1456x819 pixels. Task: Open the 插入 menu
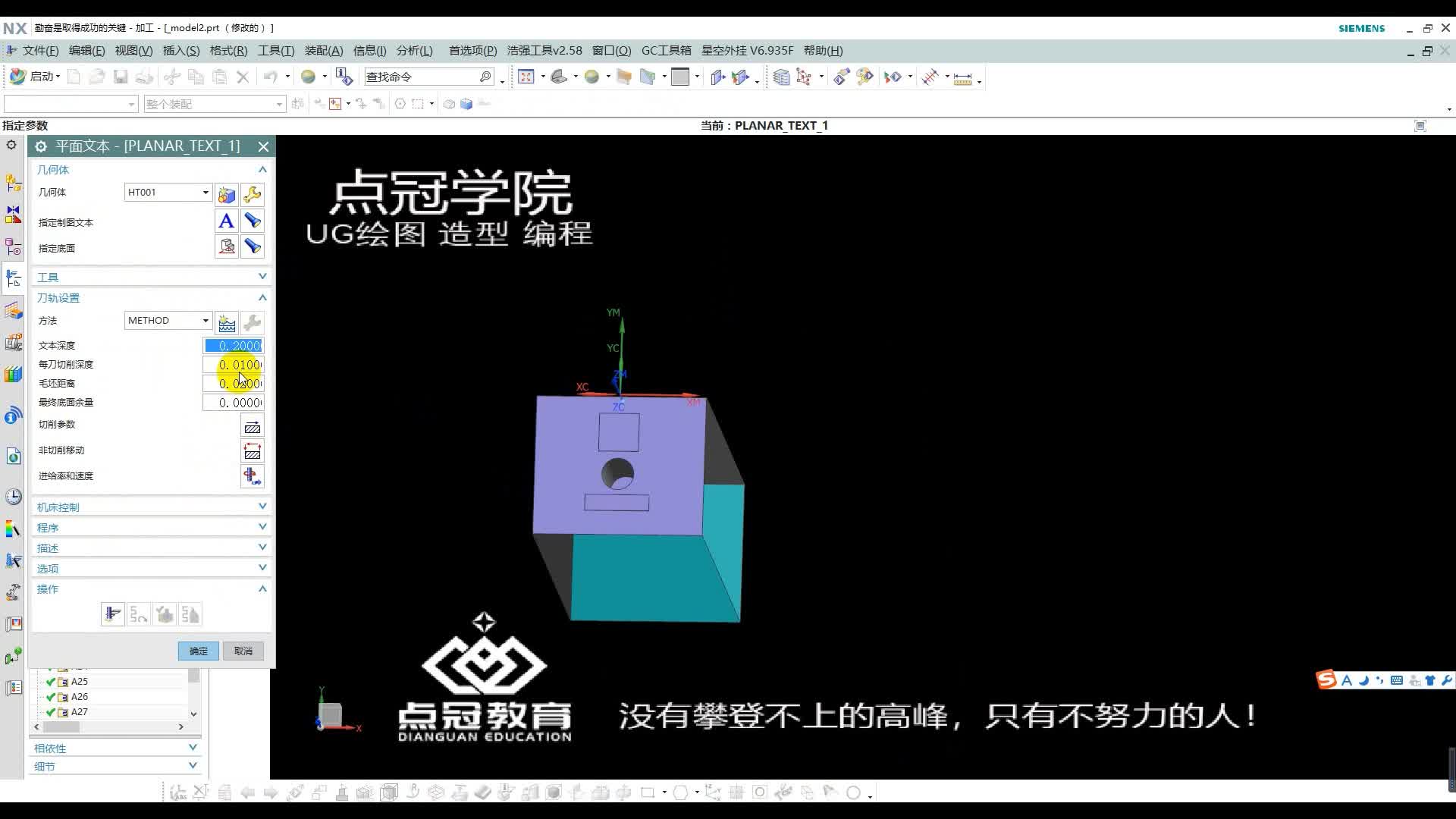tap(180, 50)
